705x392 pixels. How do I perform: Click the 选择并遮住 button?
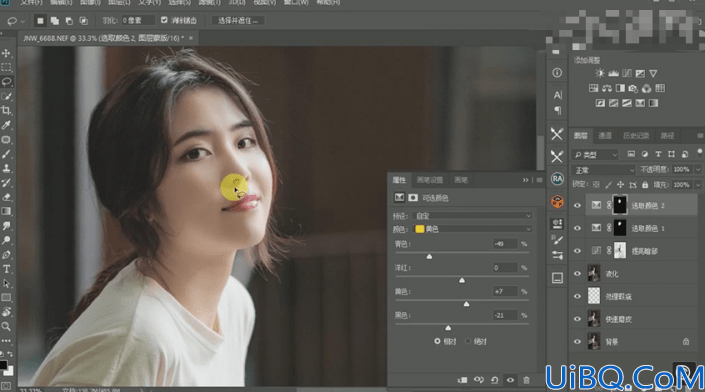(x=238, y=21)
